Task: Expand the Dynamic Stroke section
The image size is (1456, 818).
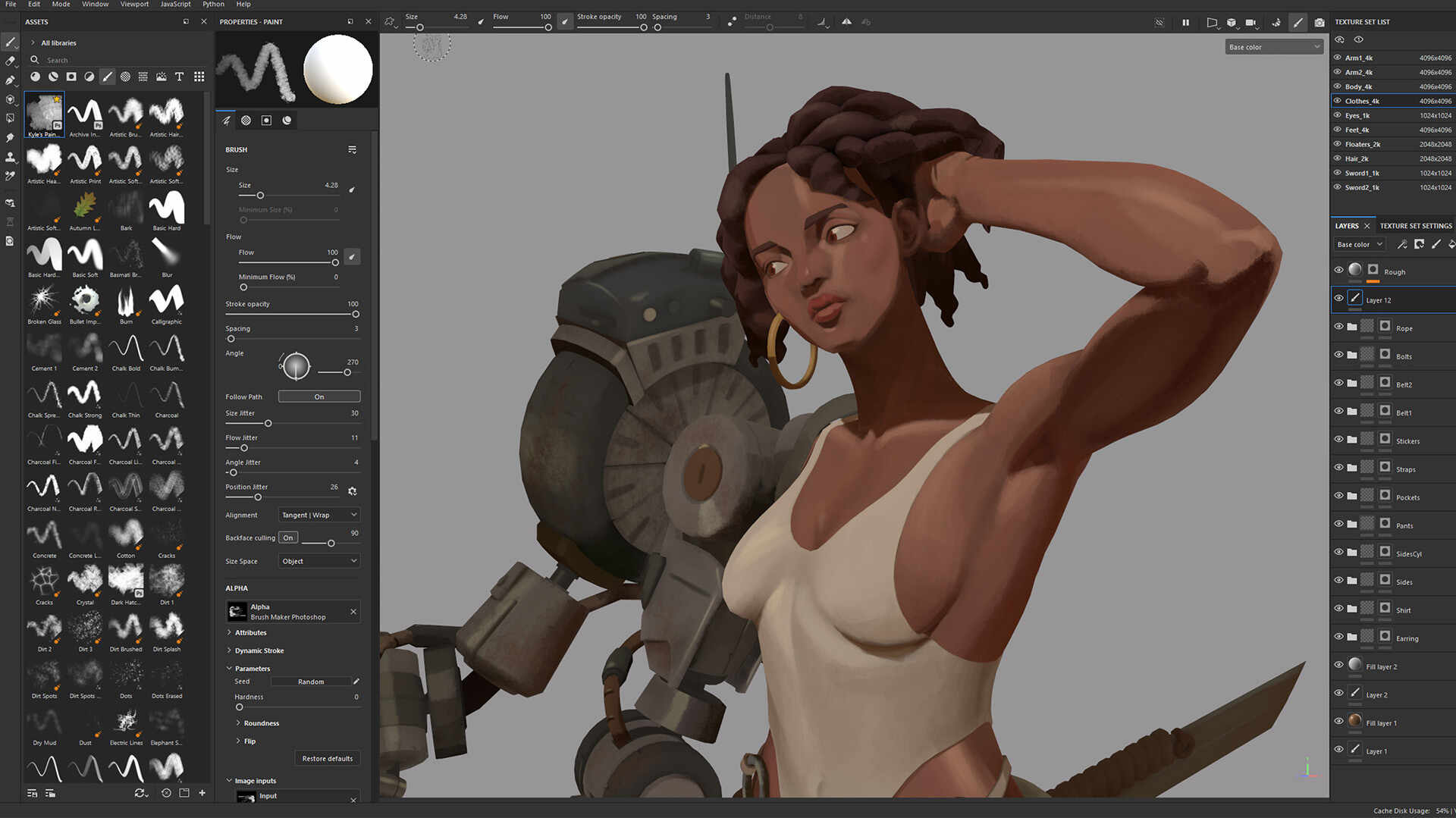Action: tap(259, 650)
